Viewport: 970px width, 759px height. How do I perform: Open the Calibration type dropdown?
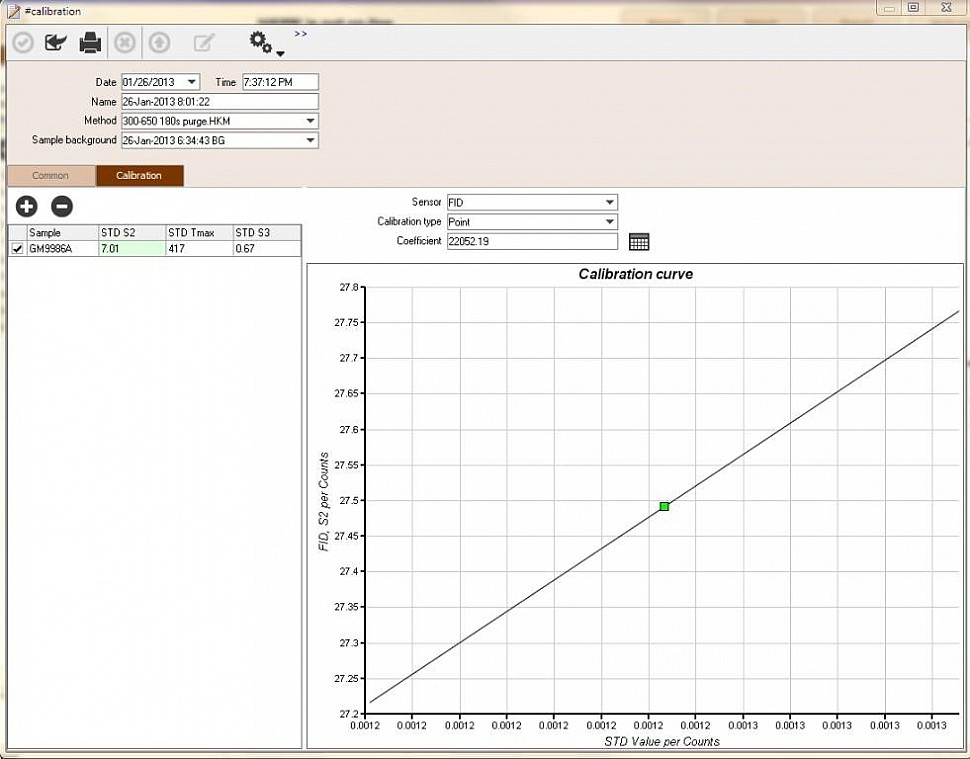(609, 221)
